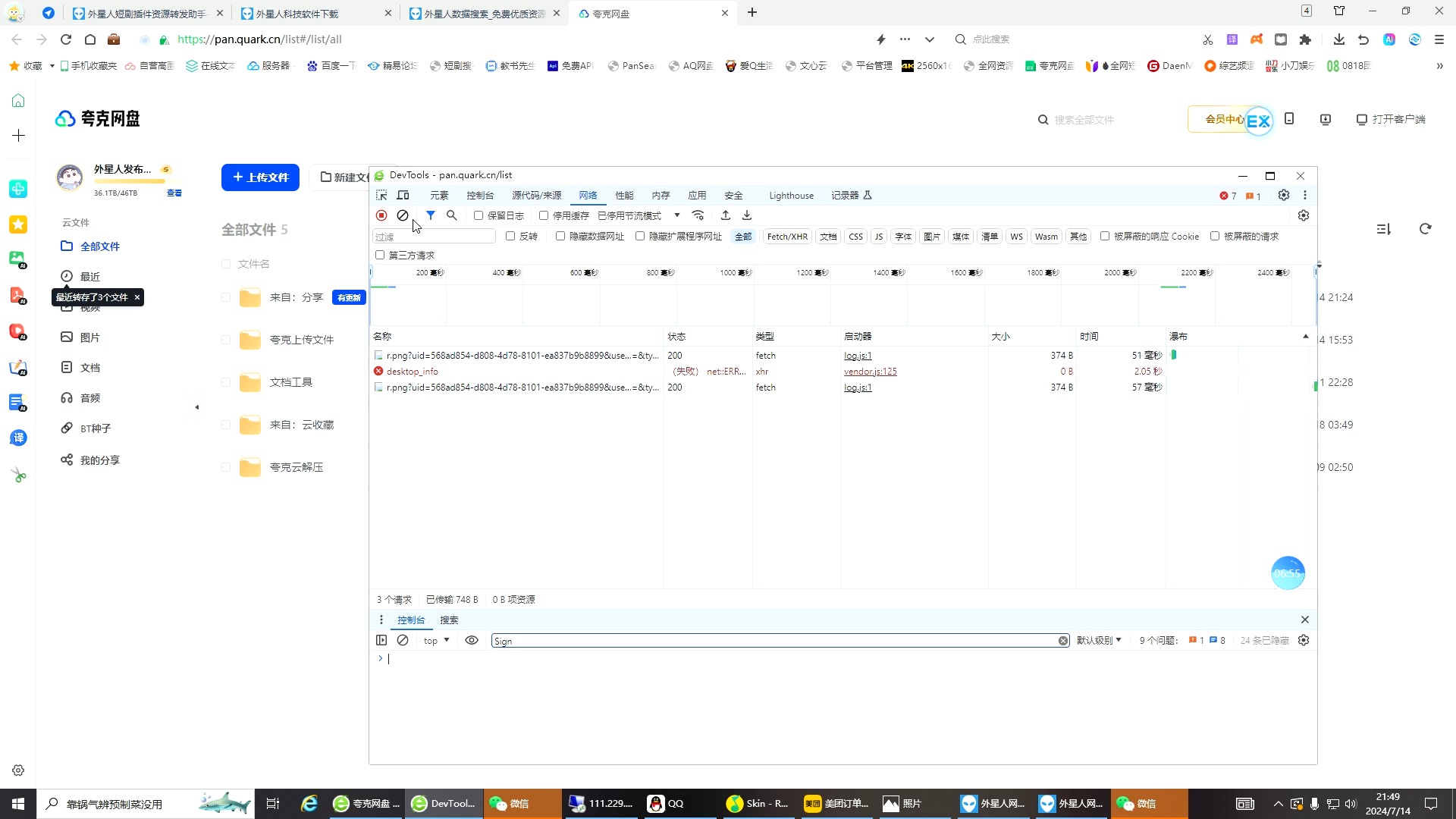Image resolution: width=1456 pixels, height=819 pixels.
Task: Create a live expression with eye icon
Action: [x=472, y=641]
